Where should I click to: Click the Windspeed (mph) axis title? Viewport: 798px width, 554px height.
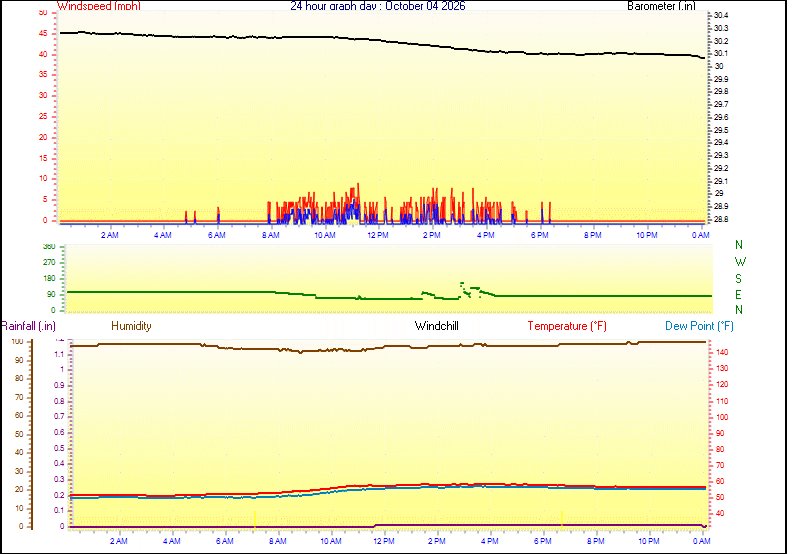(99, 6)
